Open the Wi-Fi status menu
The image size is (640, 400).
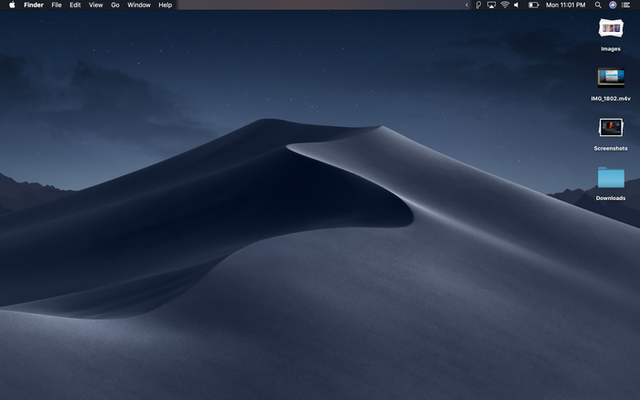pos(505,5)
